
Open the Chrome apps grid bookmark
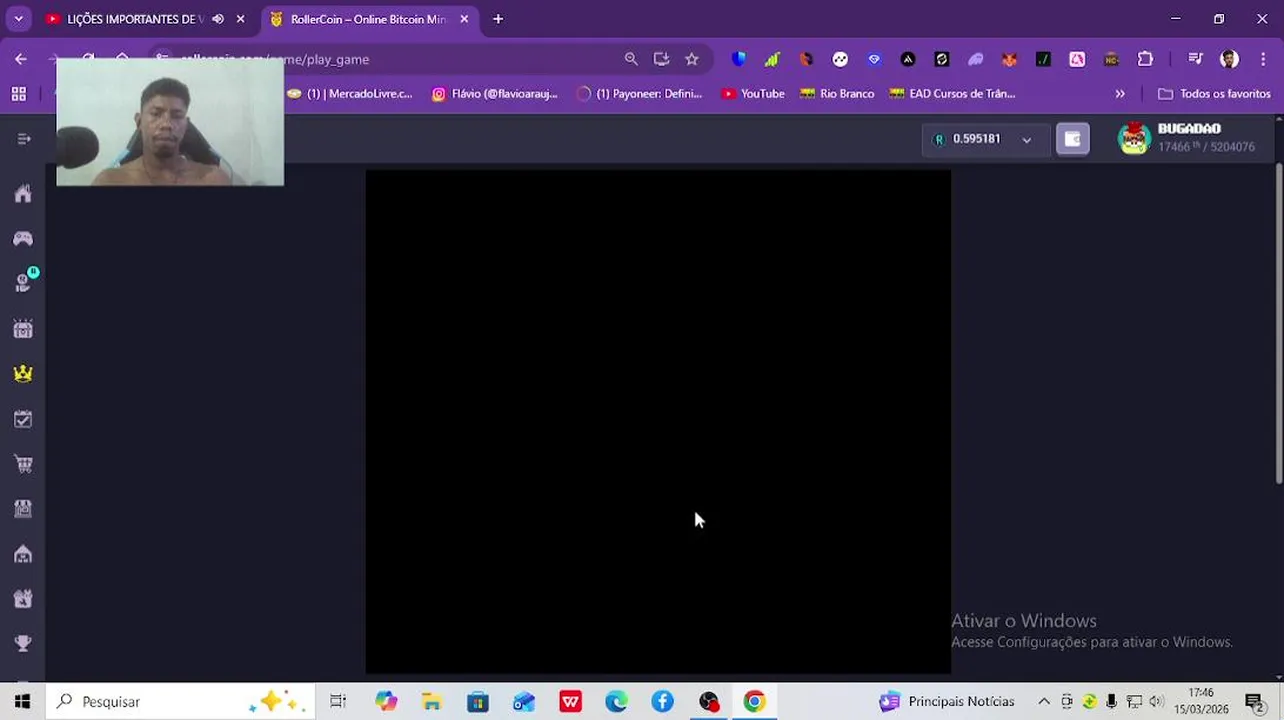[18, 93]
